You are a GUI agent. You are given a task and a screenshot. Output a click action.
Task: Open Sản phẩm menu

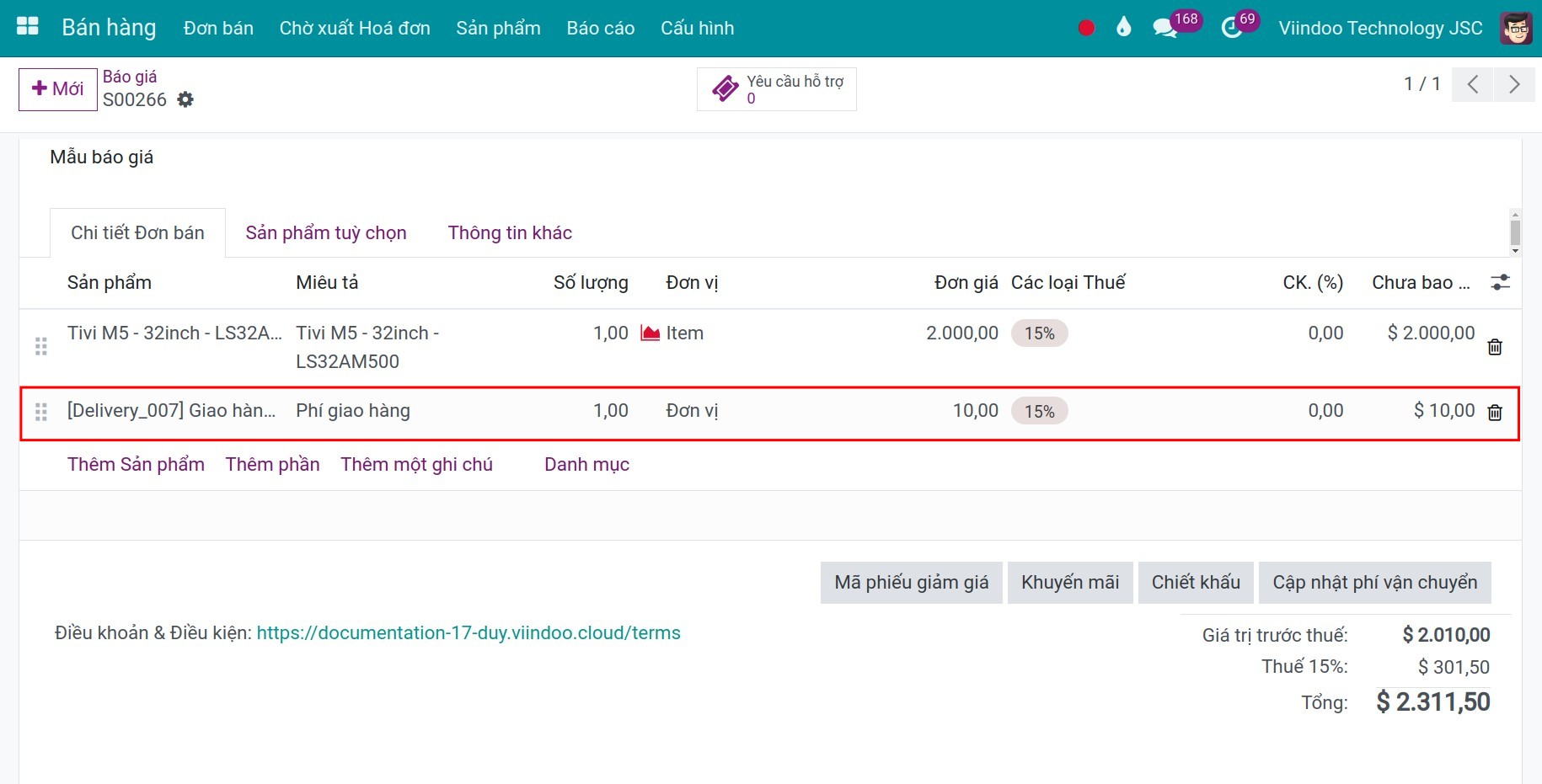click(498, 28)
